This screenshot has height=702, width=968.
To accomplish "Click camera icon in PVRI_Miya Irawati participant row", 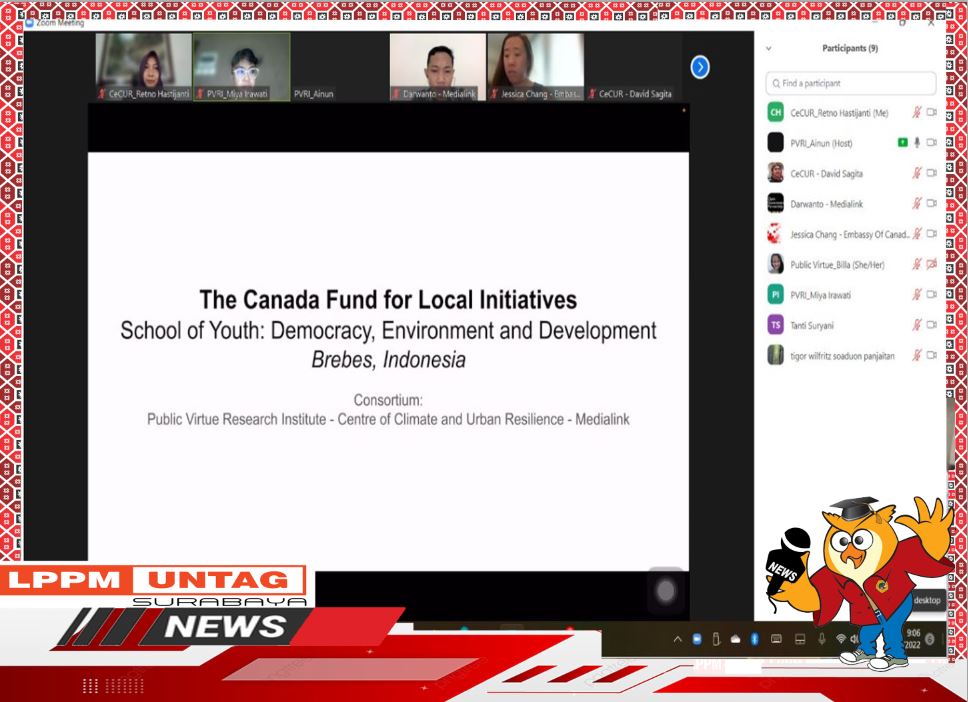I will coord(932,295).
